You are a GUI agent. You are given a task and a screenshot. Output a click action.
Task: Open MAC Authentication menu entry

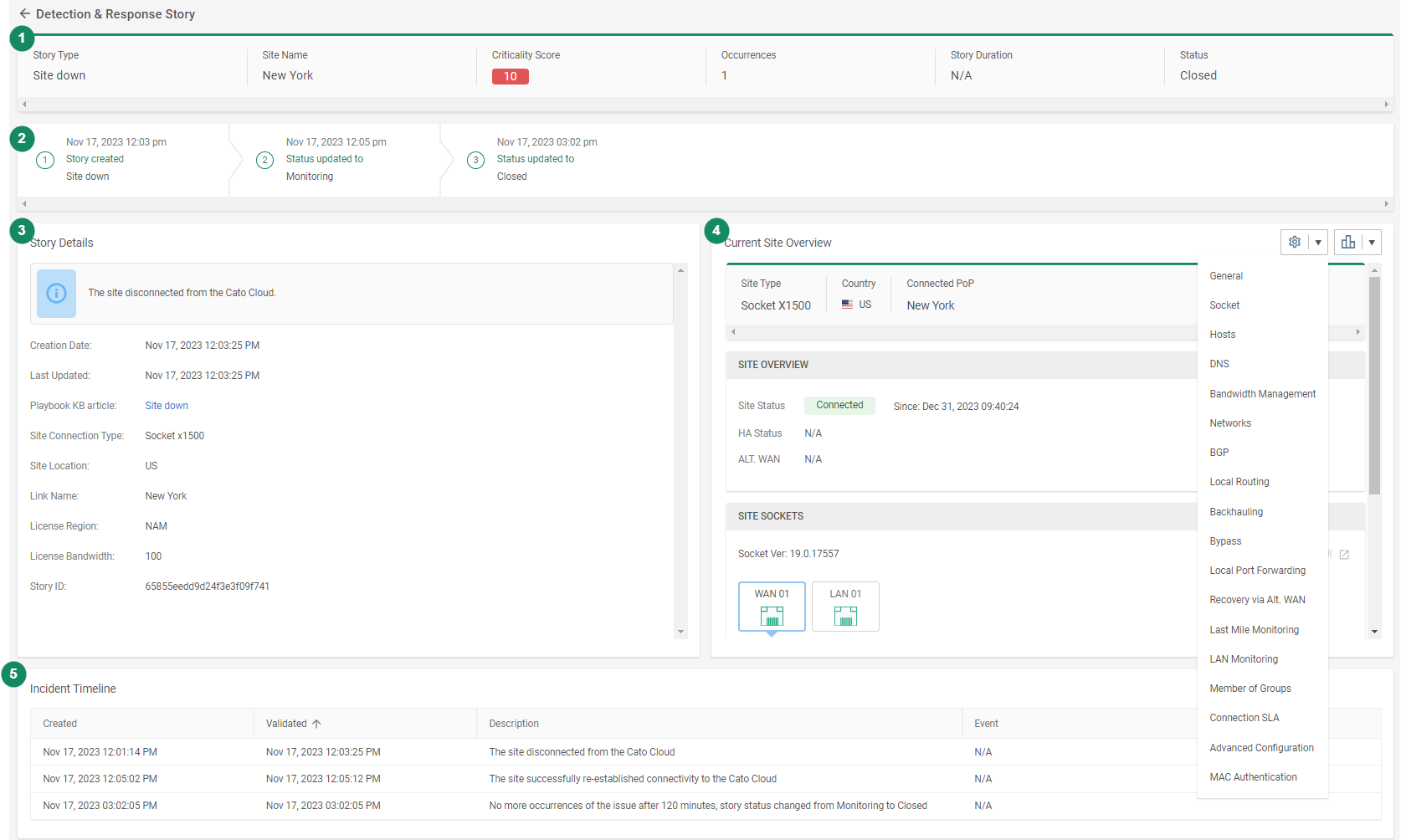[x=1253, y=777]
